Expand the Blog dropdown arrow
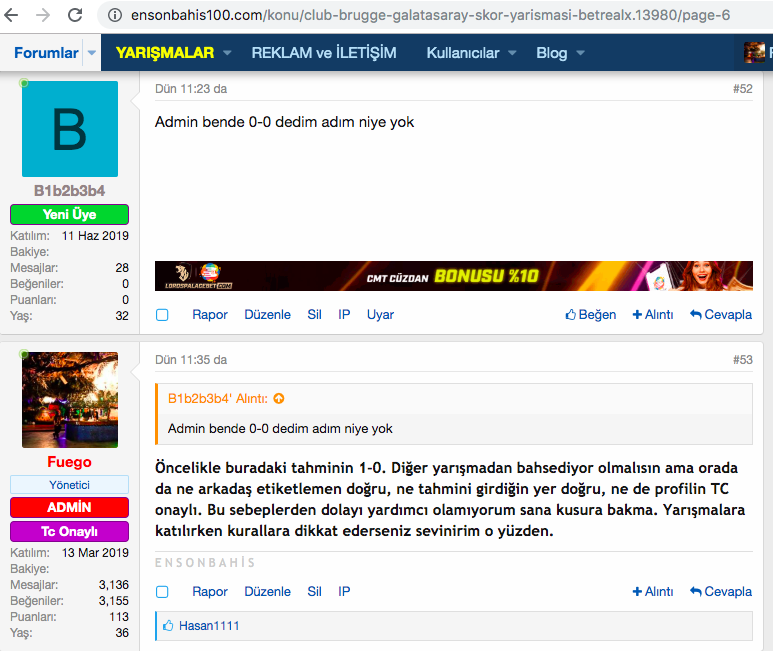773x651 pixels. (x=580, y=53)
